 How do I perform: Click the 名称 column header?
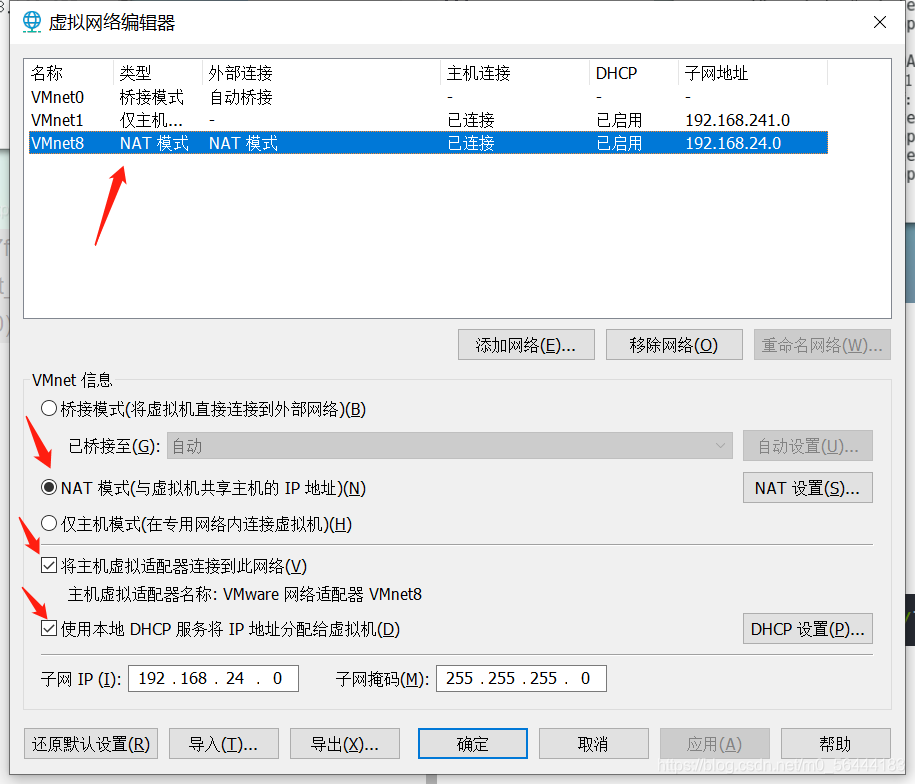70,73
